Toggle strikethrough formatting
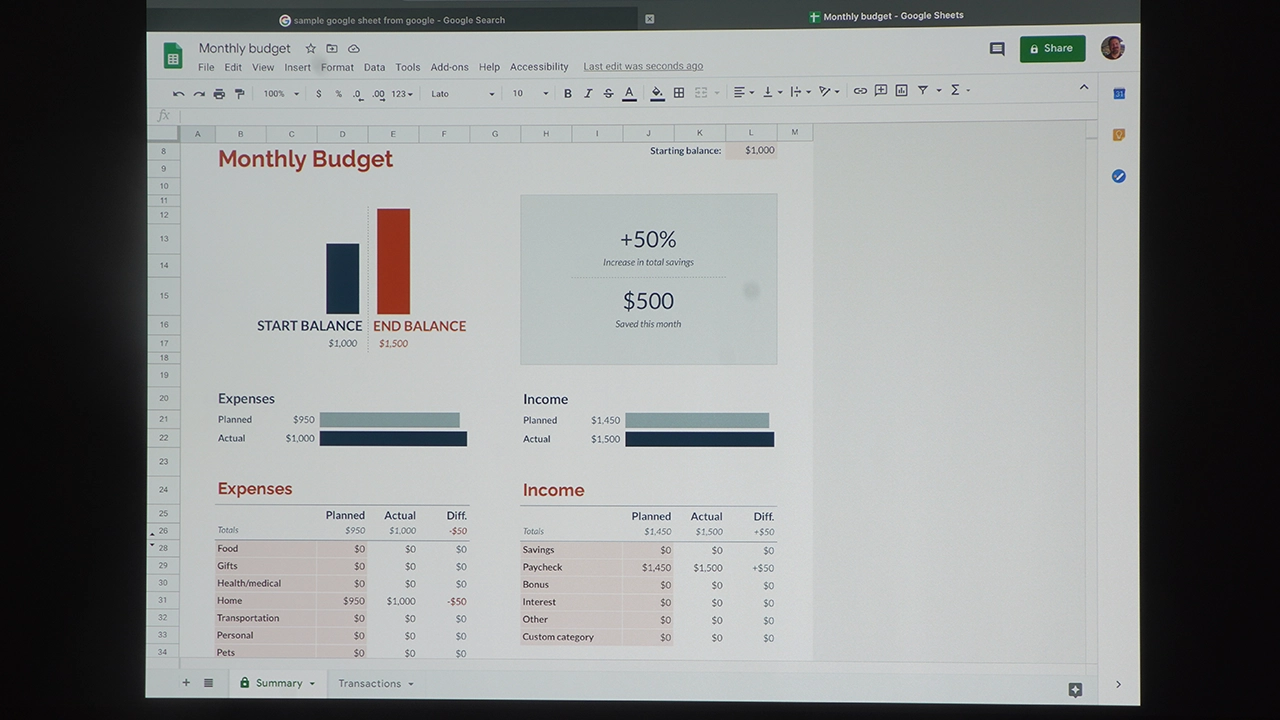 [608, 93]
